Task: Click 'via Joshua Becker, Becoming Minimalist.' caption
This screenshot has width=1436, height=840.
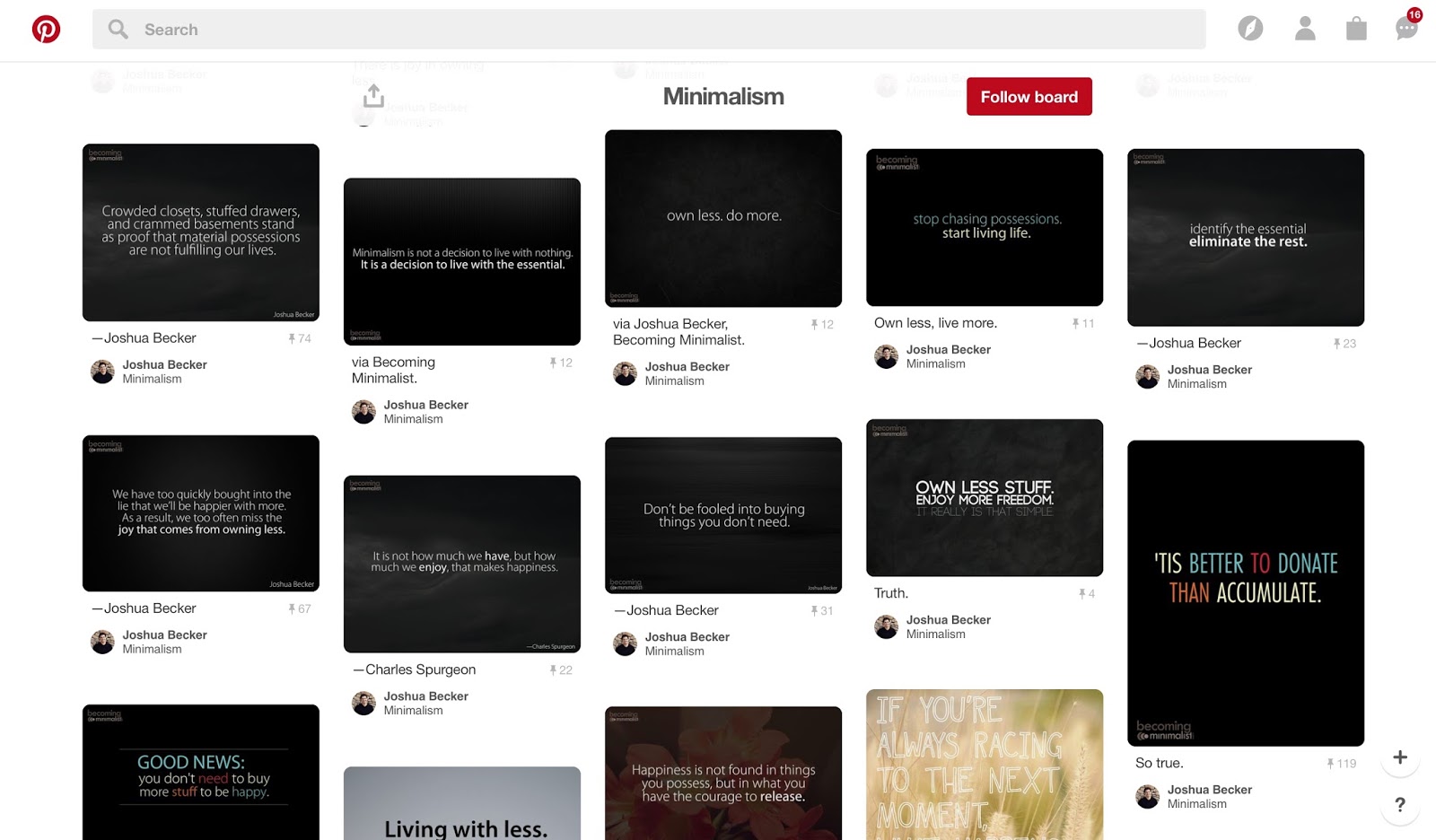Action: (679, 332)
